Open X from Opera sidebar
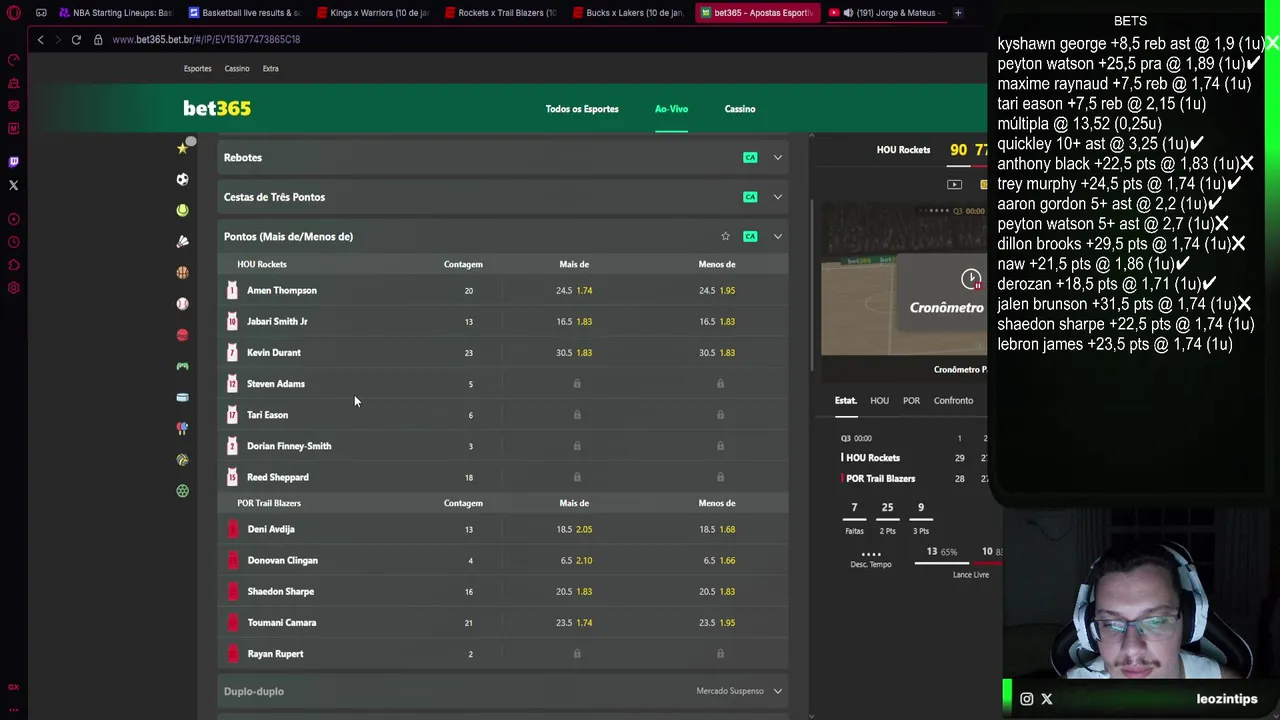 (x=13, y=185)
